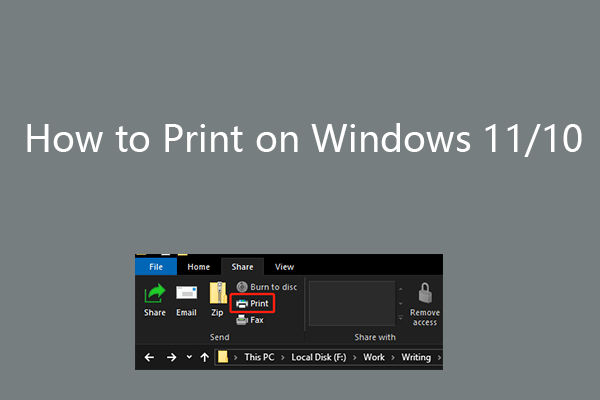The width and height of the screenshot is (600, 400).
Task: Click the Print command
Action: tap(252, 304)
